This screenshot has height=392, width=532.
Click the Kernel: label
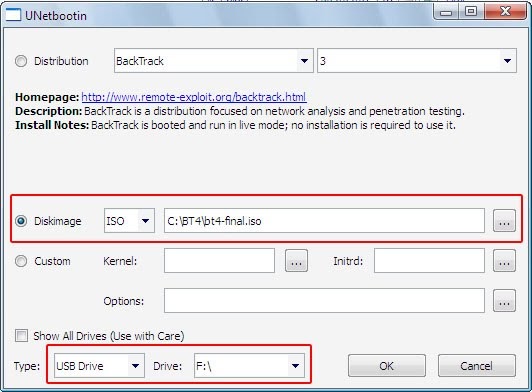point(120,261)
